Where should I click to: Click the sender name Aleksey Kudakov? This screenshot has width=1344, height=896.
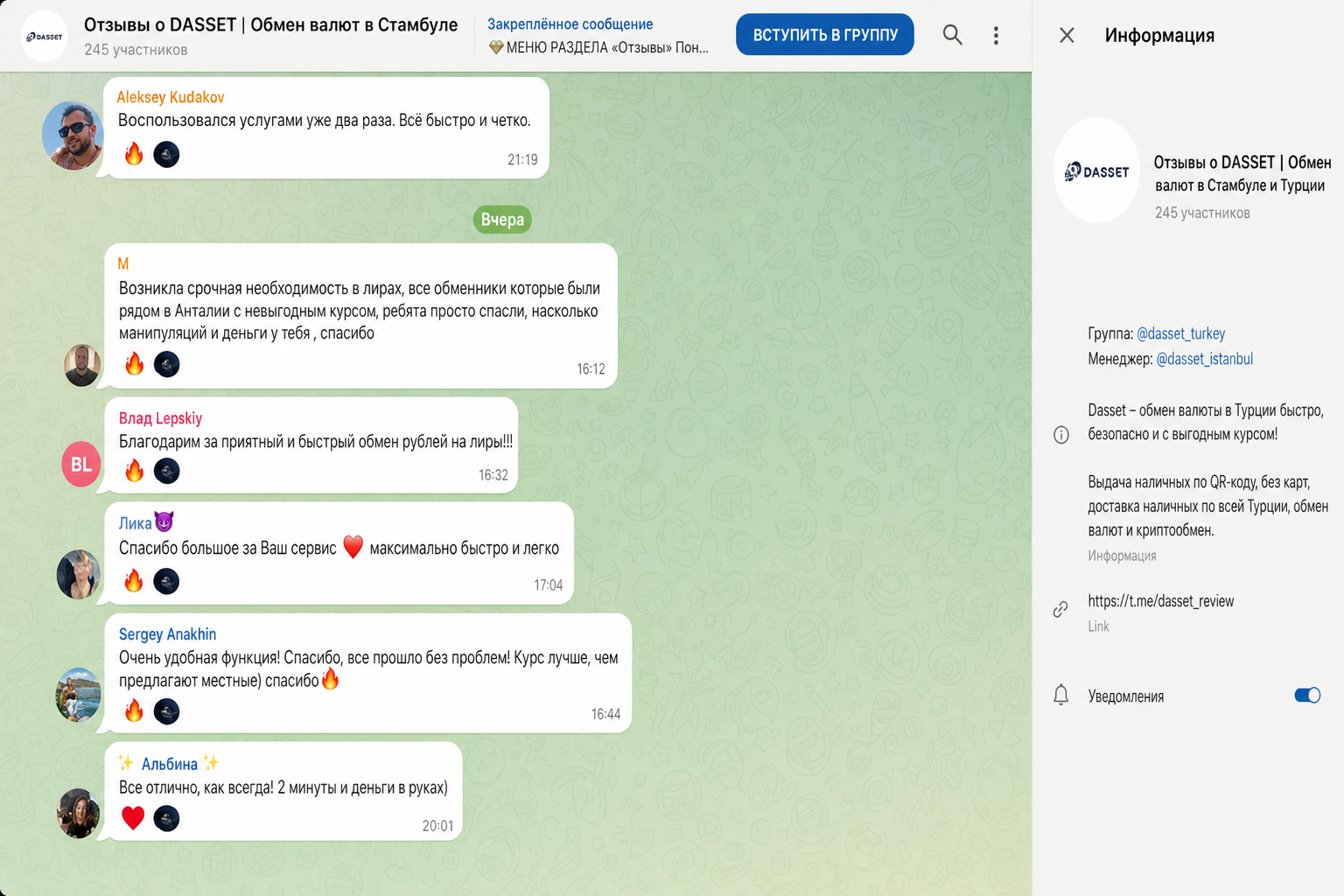(171, 97)
